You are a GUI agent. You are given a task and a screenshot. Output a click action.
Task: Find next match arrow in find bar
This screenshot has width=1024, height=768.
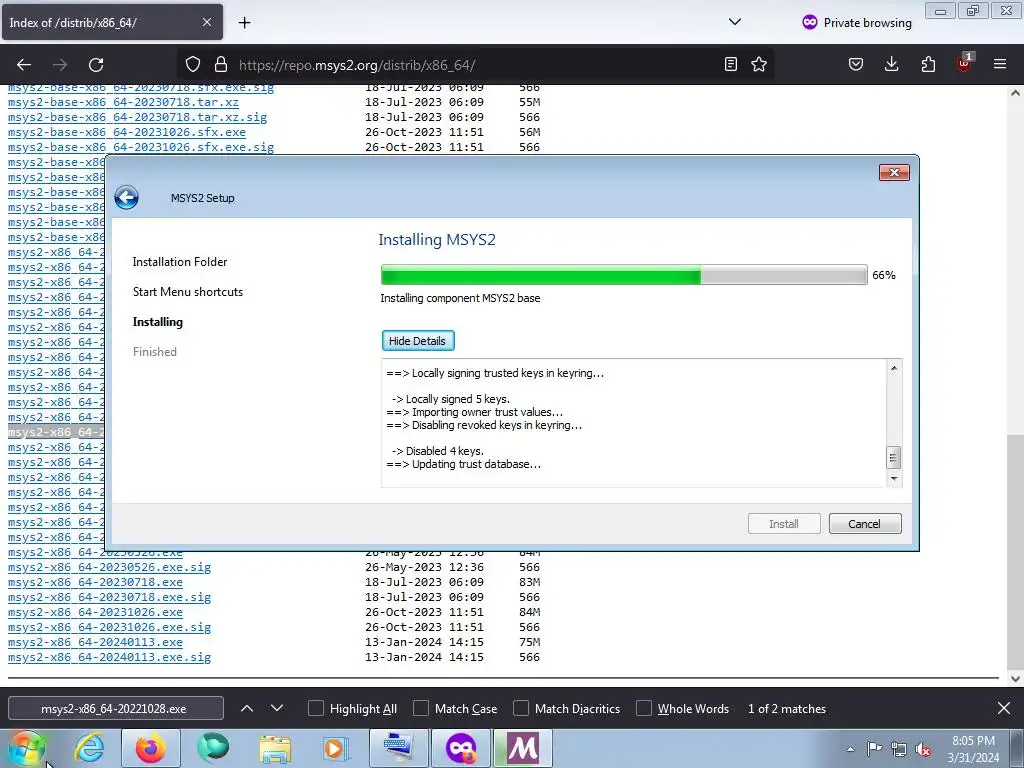pyautogui.click(x=277, y=708)
